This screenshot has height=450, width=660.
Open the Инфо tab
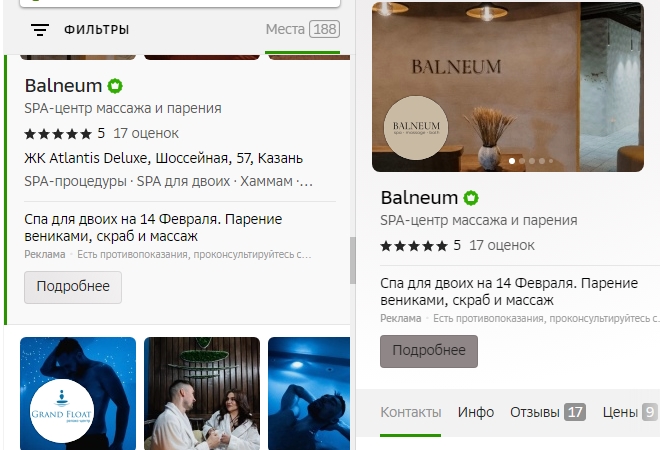click(476, 412)
